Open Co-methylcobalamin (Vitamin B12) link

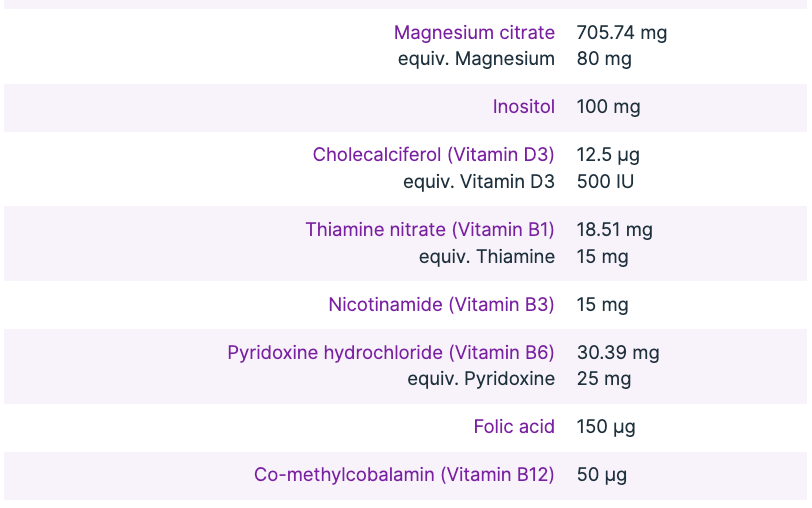coord(404,475)
